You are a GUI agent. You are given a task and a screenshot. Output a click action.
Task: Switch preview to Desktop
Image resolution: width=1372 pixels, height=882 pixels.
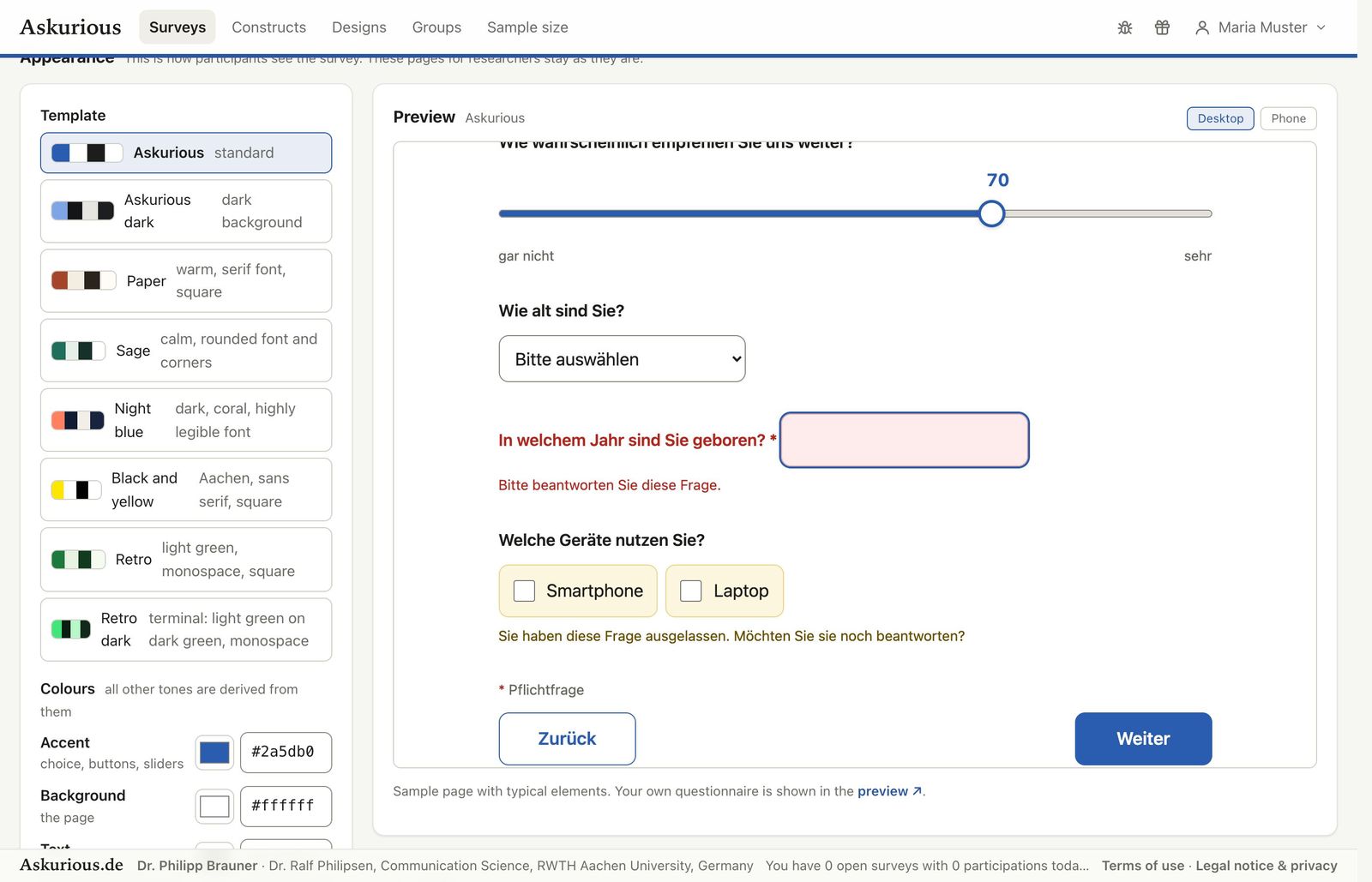1220,118
